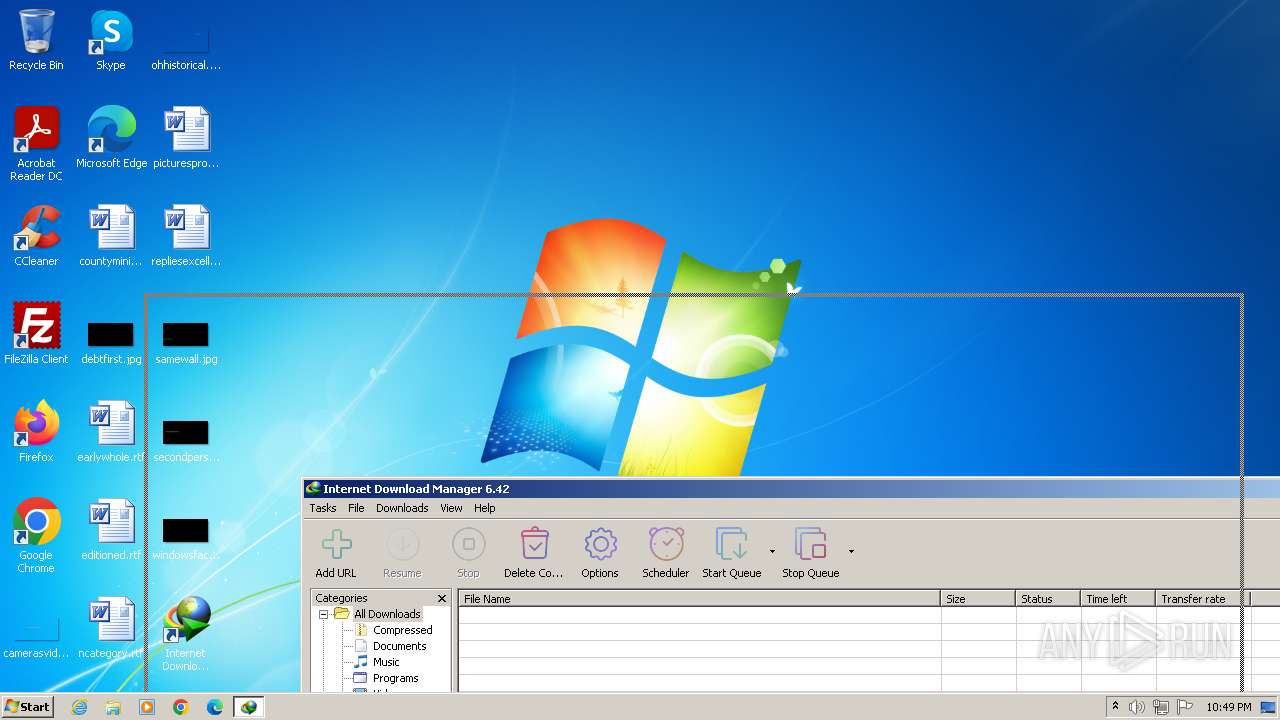Select picturespro Word document icon

pyautogui.click(x=186, y=137)
